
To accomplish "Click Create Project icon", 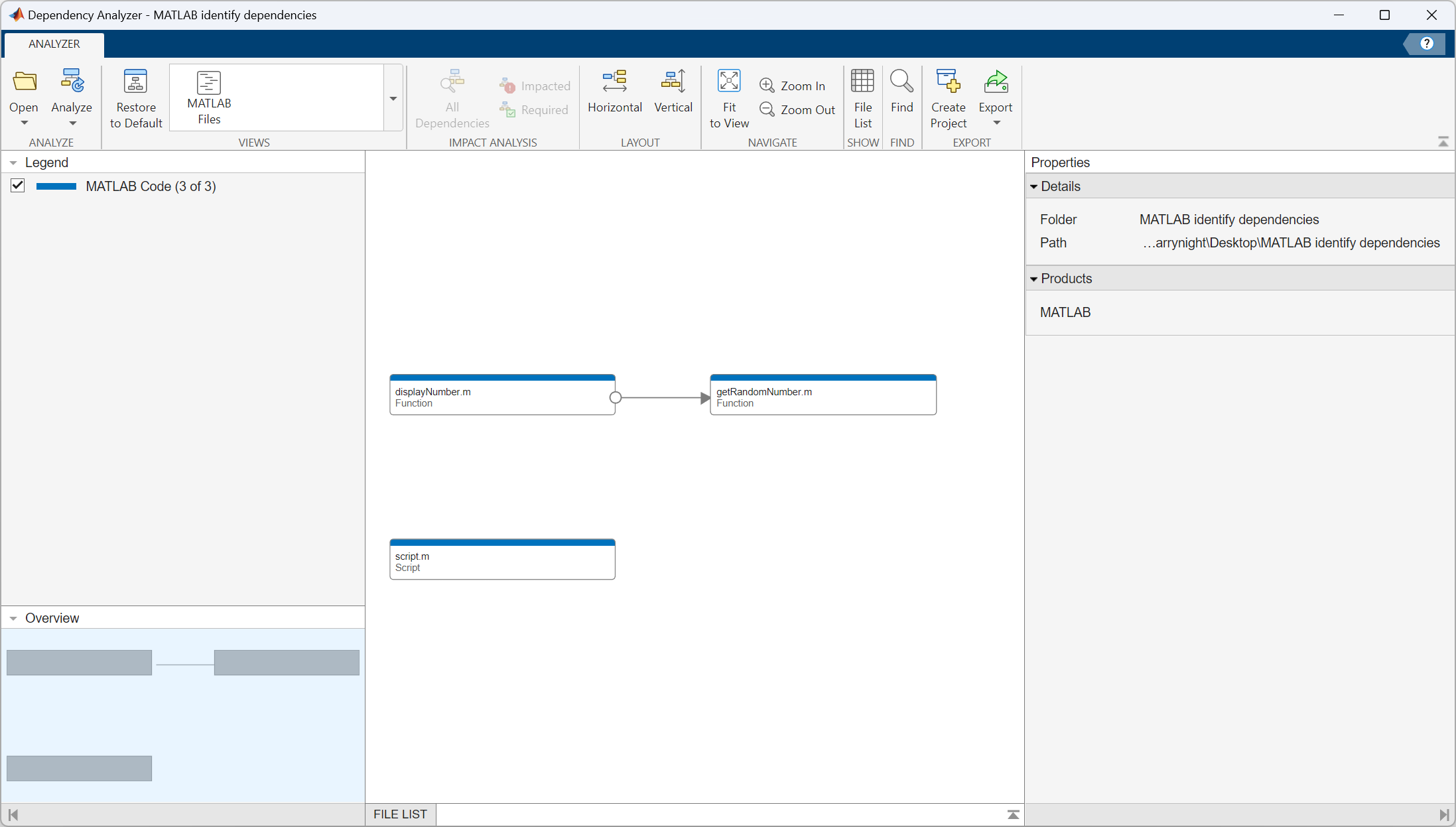I will tap(948, 82).
